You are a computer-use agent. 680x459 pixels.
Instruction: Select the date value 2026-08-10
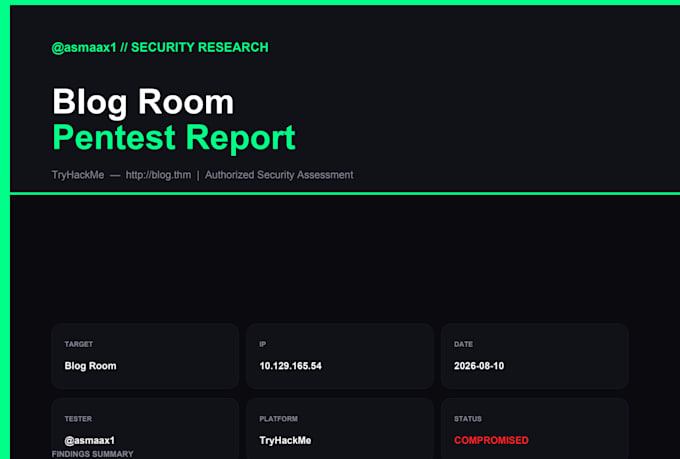tap(479, 366)
